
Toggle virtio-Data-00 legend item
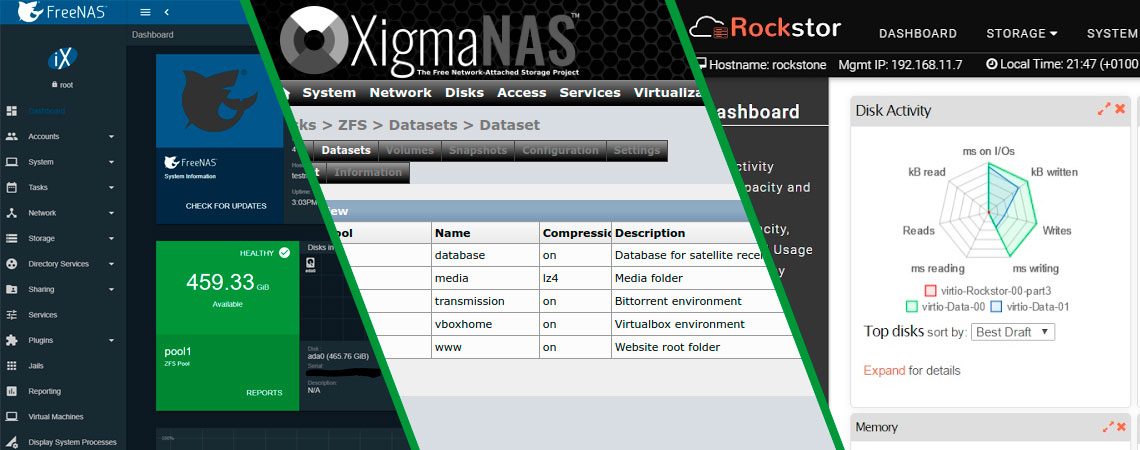946,307
